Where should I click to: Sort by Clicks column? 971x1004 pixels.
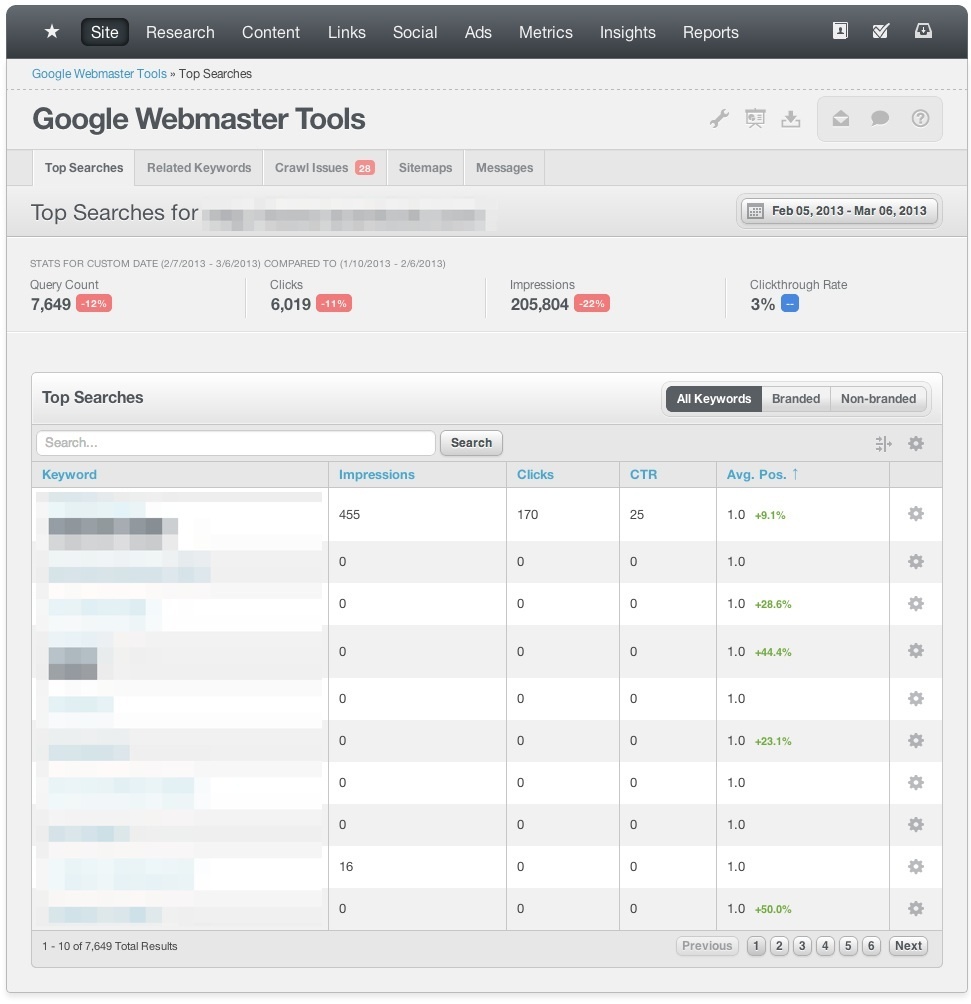point(535,474)
